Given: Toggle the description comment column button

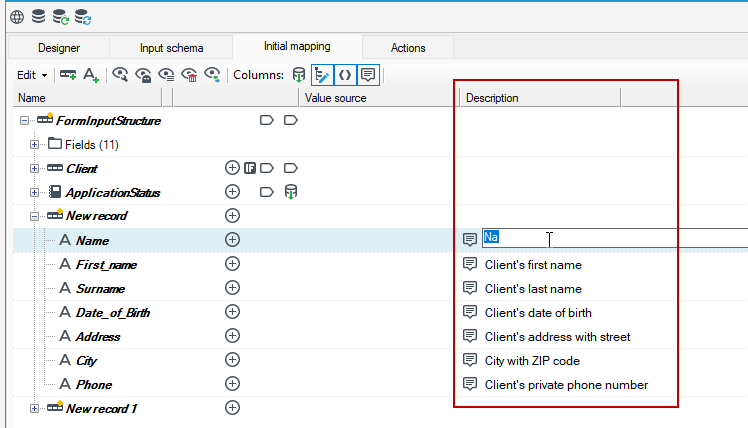Looking at the screenshot, I should click(x=368, y=75).
